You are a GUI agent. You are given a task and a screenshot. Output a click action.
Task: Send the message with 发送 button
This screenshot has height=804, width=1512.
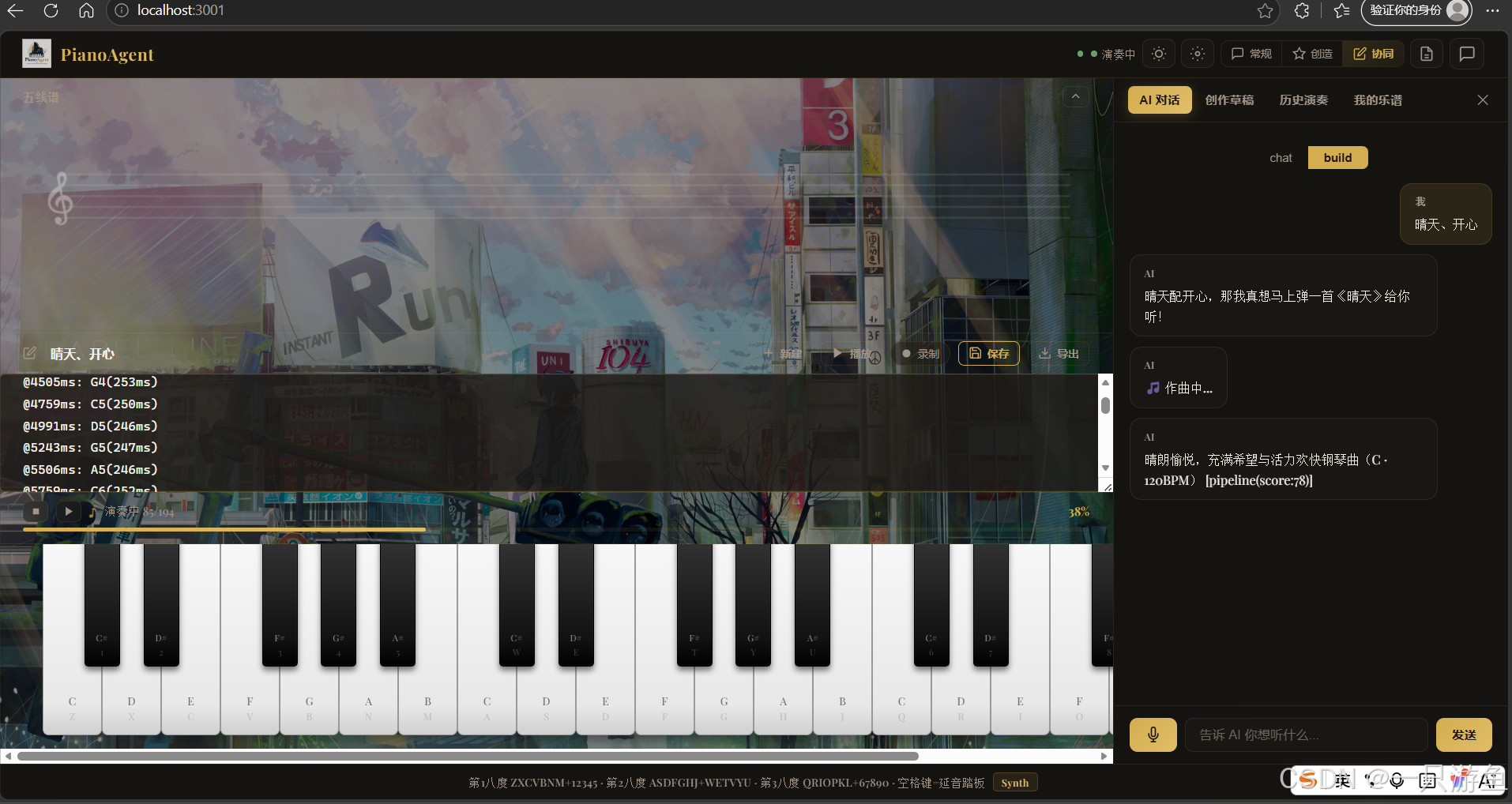pyautogui.click(x=1464, y=734)
